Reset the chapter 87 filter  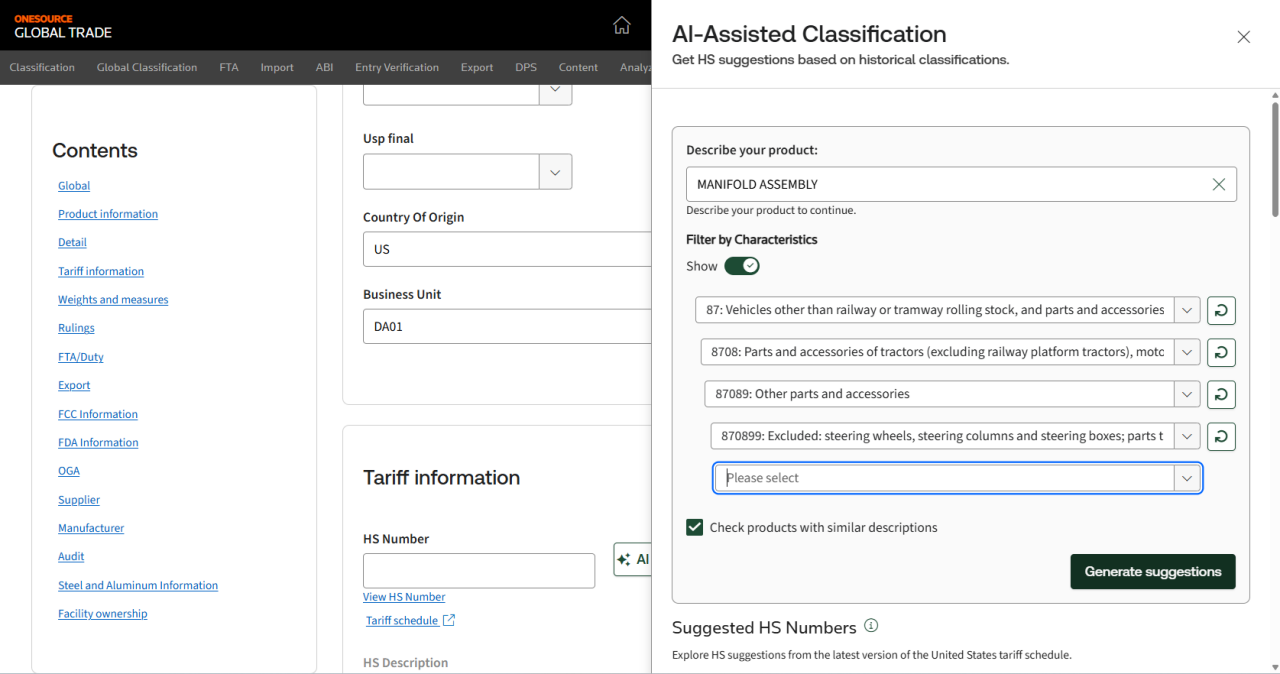click(x=1221, y=310)
